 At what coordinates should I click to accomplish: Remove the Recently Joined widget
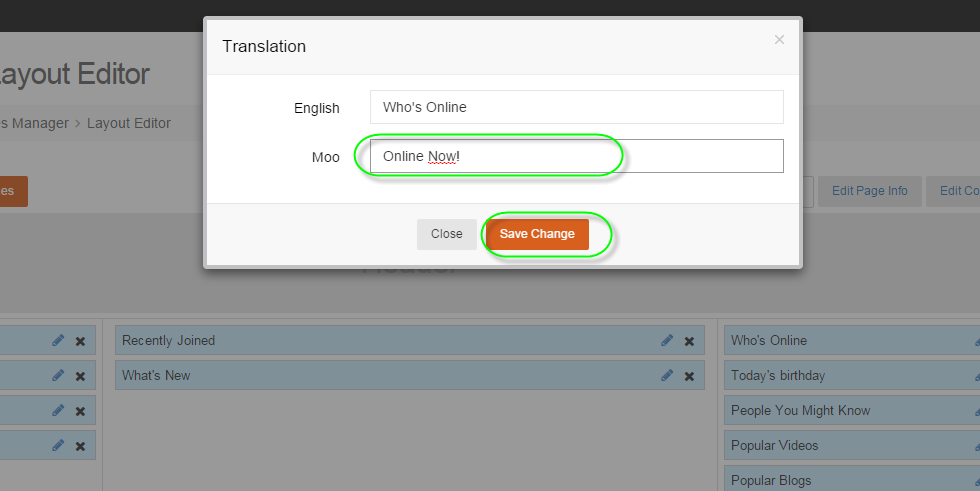click(x=689, y=341)
